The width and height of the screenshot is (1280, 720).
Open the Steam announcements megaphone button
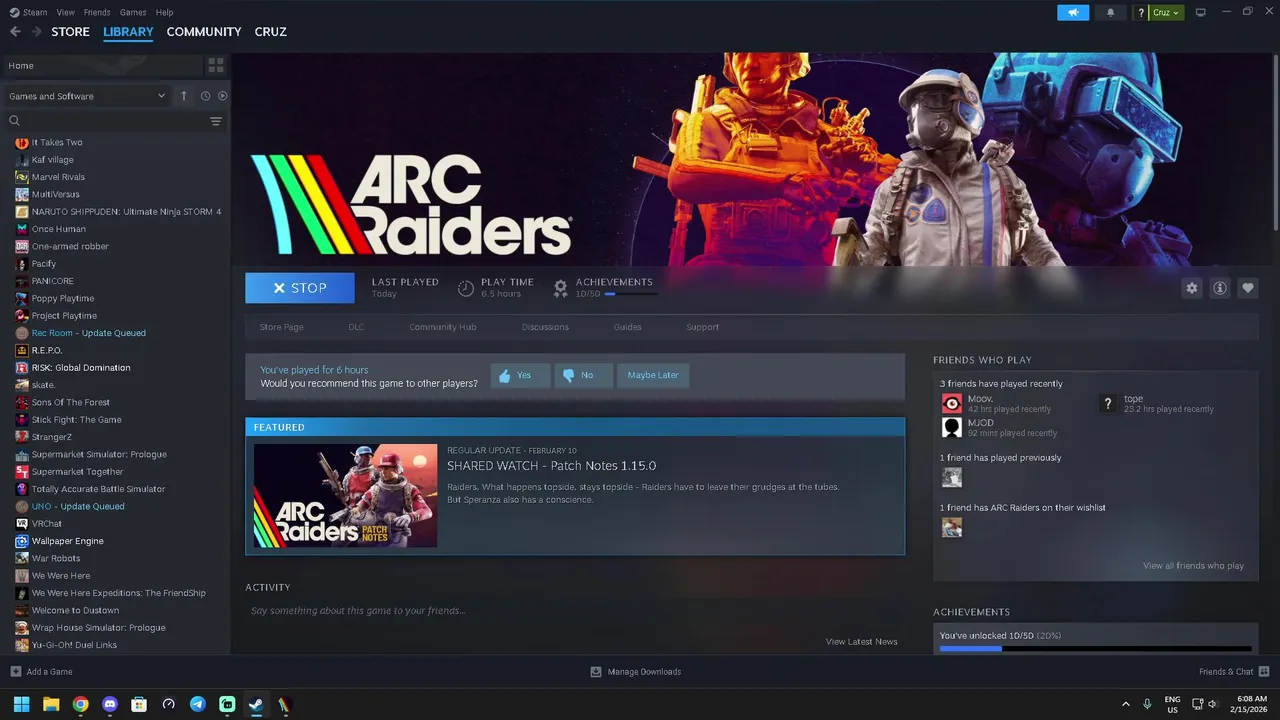tap(1073, 12)
